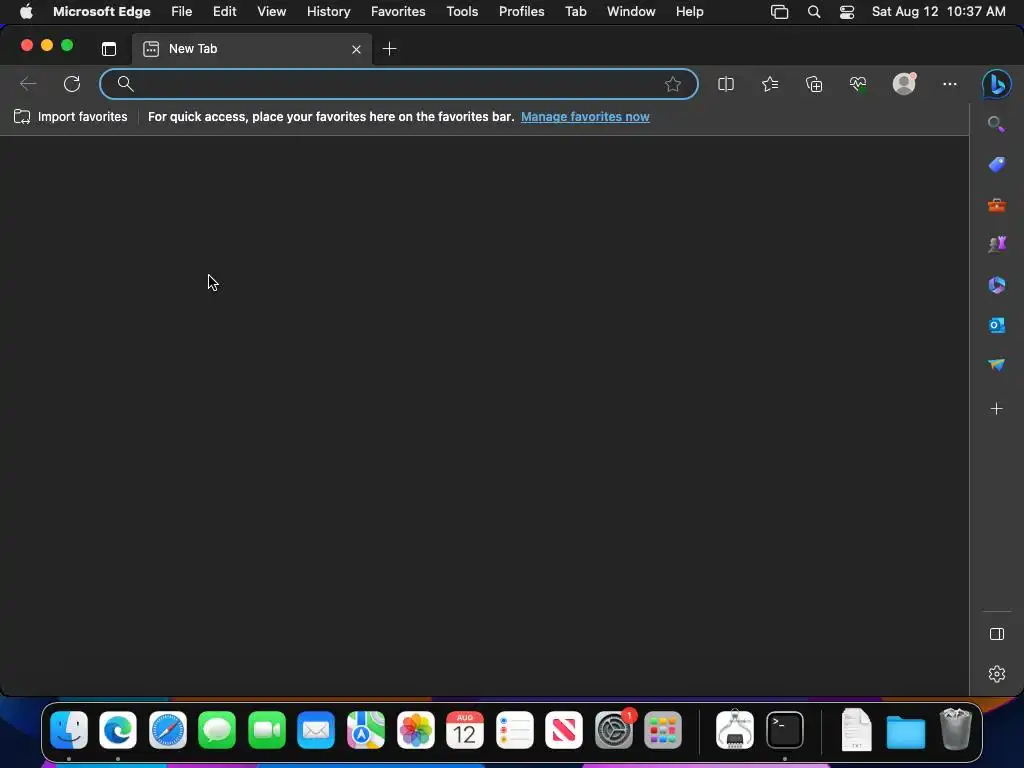
Task: Close the New Tab tab
Action: click(x=356, y=49)
